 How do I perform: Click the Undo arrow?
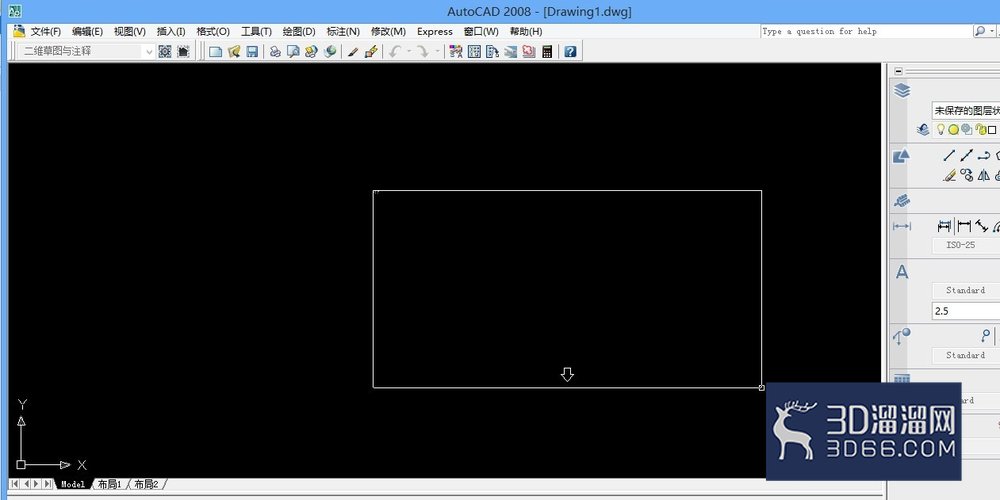click(395, 52)
